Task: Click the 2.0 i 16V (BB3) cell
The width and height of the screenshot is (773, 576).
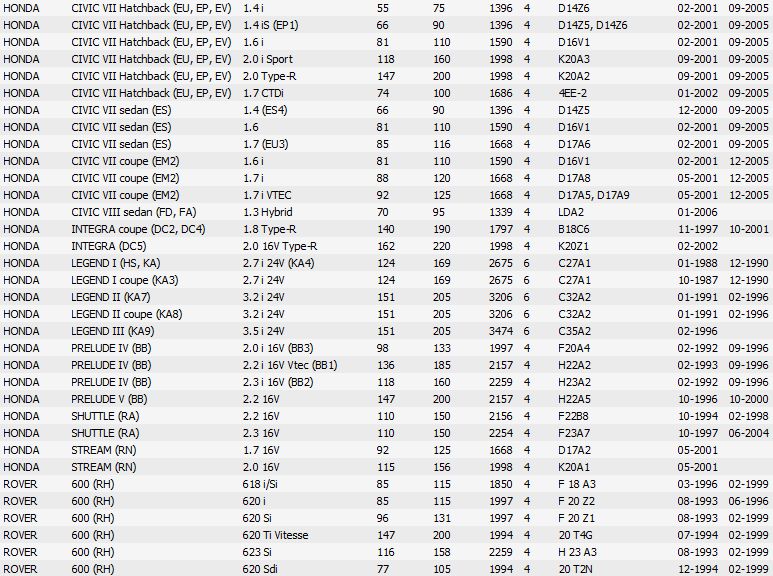Action: [278, 349]
